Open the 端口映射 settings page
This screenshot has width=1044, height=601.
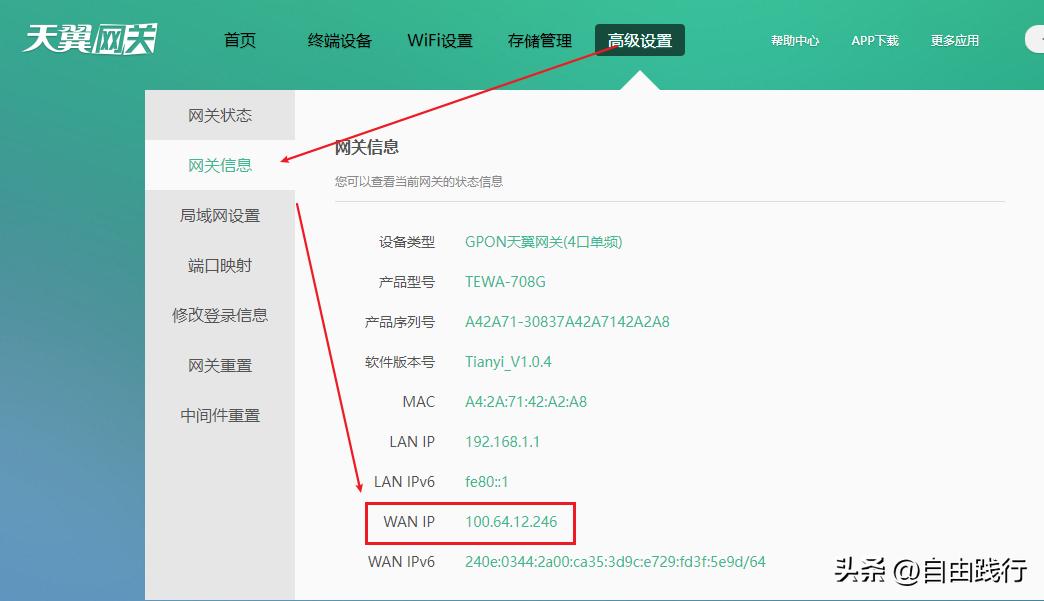(x=220, y=265)
